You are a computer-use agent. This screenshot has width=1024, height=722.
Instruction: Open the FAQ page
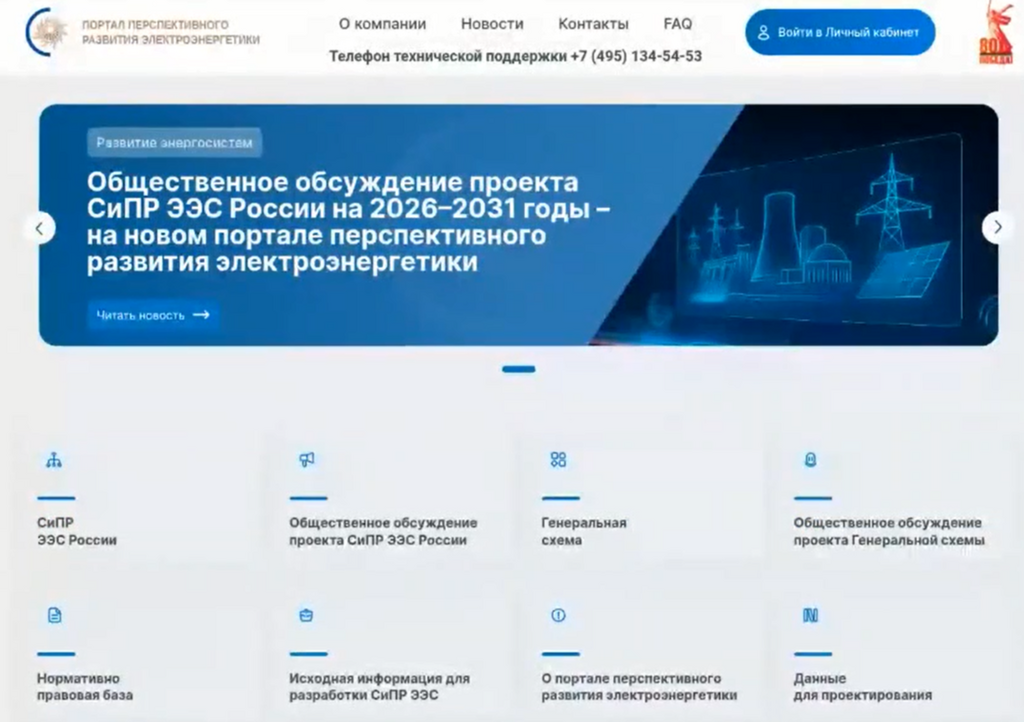pyautogui.click(x=677, y=24)
